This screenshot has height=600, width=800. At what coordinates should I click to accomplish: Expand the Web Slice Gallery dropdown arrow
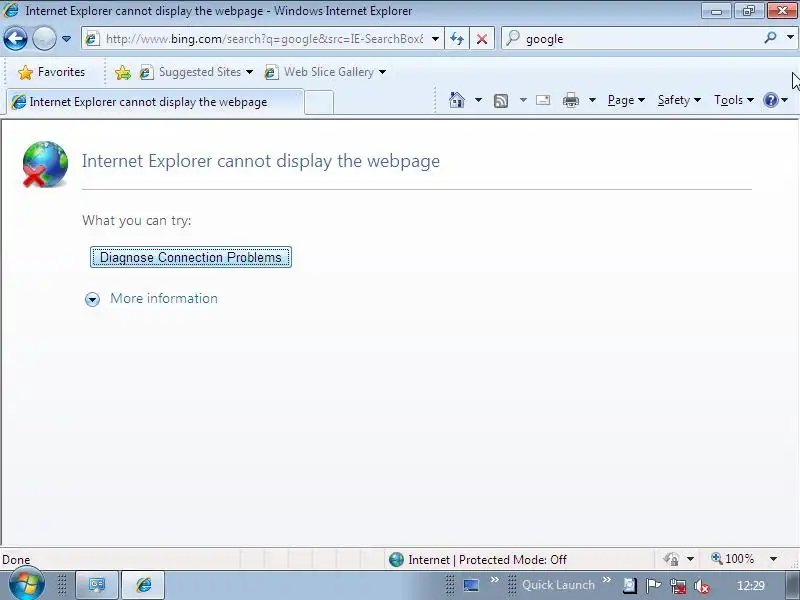pos(382,72)
